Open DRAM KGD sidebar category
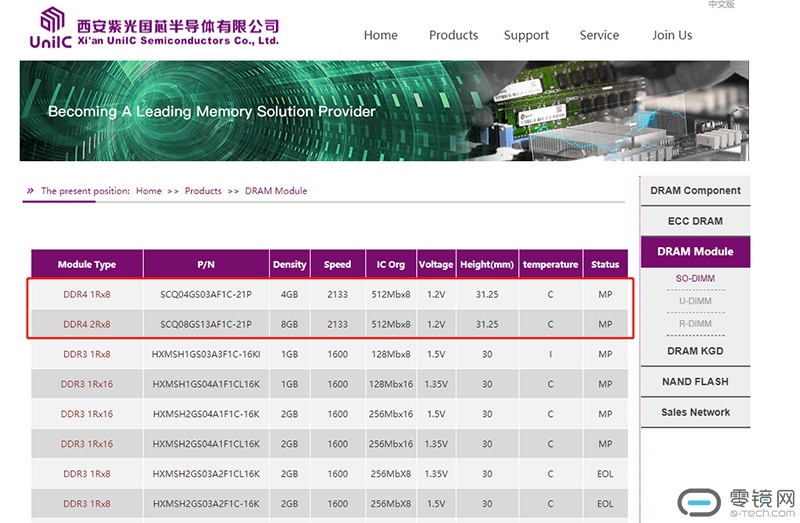800x523 pixels. [695, 351]
